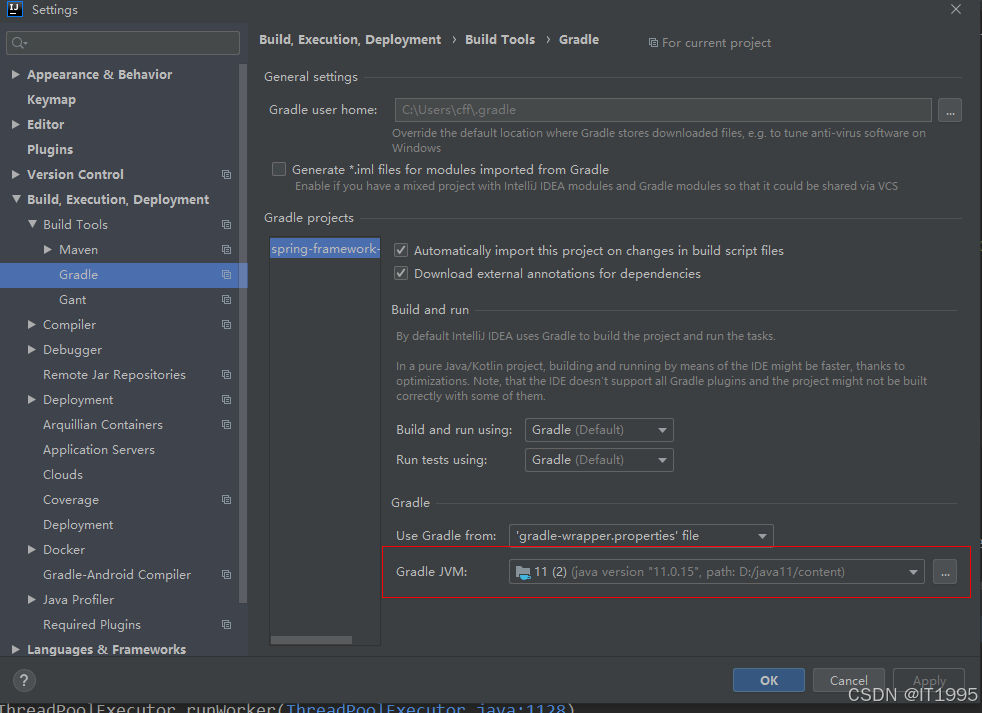
Task: Click the Gradle user home path field
Action: [x=663, y=110]
